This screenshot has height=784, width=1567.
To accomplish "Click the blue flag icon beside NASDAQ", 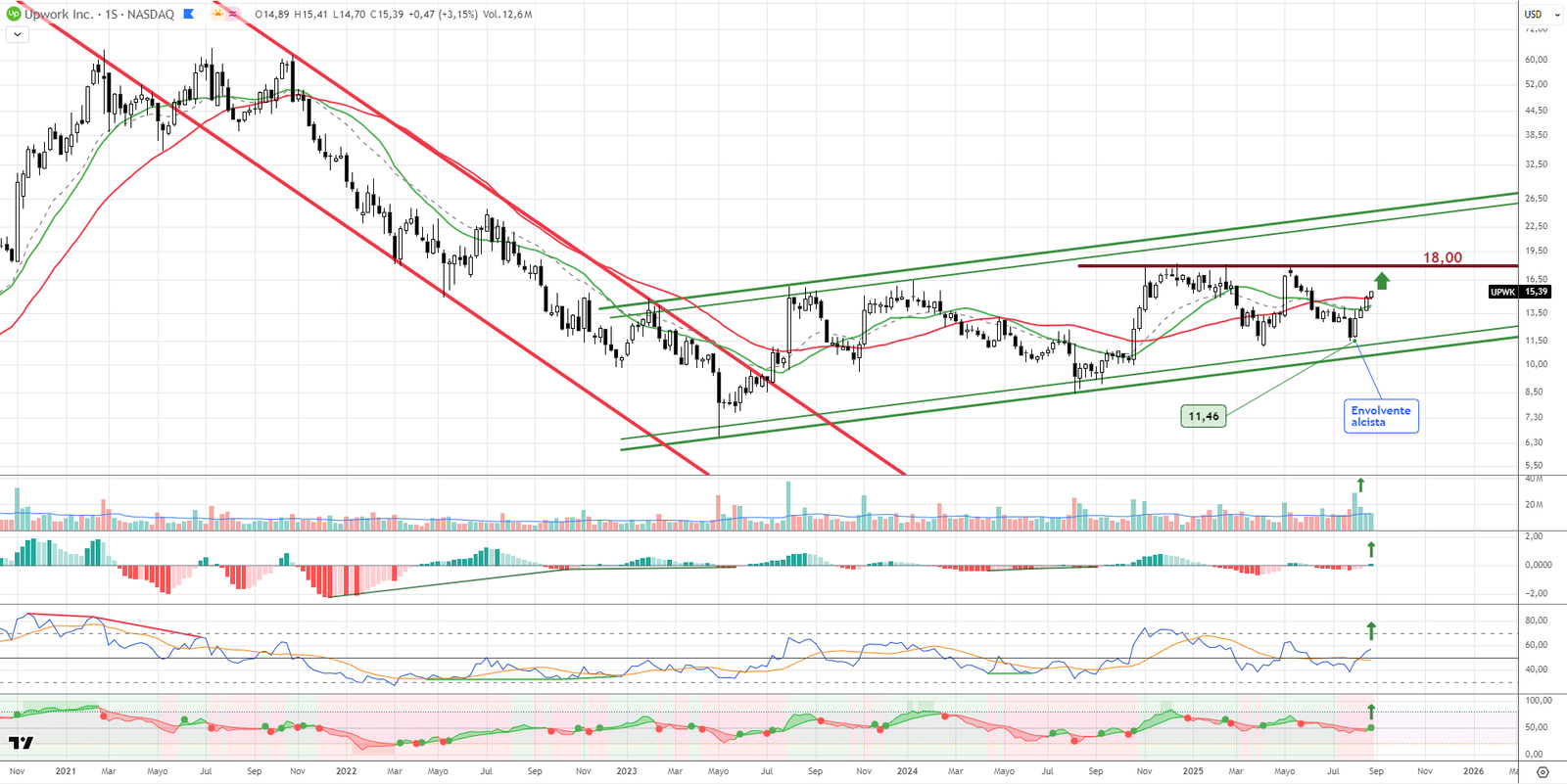I will 189,14.
